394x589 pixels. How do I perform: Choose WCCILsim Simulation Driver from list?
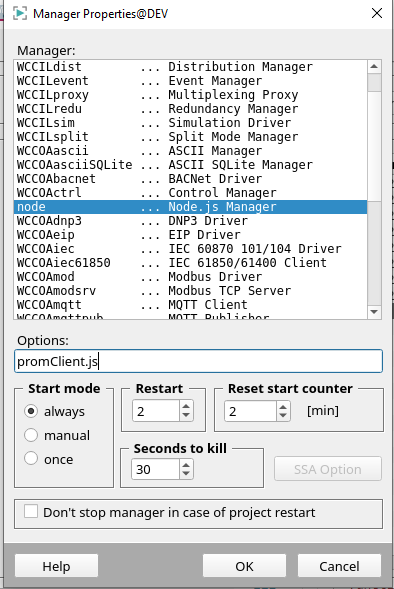pyautogui.click(x=190, y=123)
